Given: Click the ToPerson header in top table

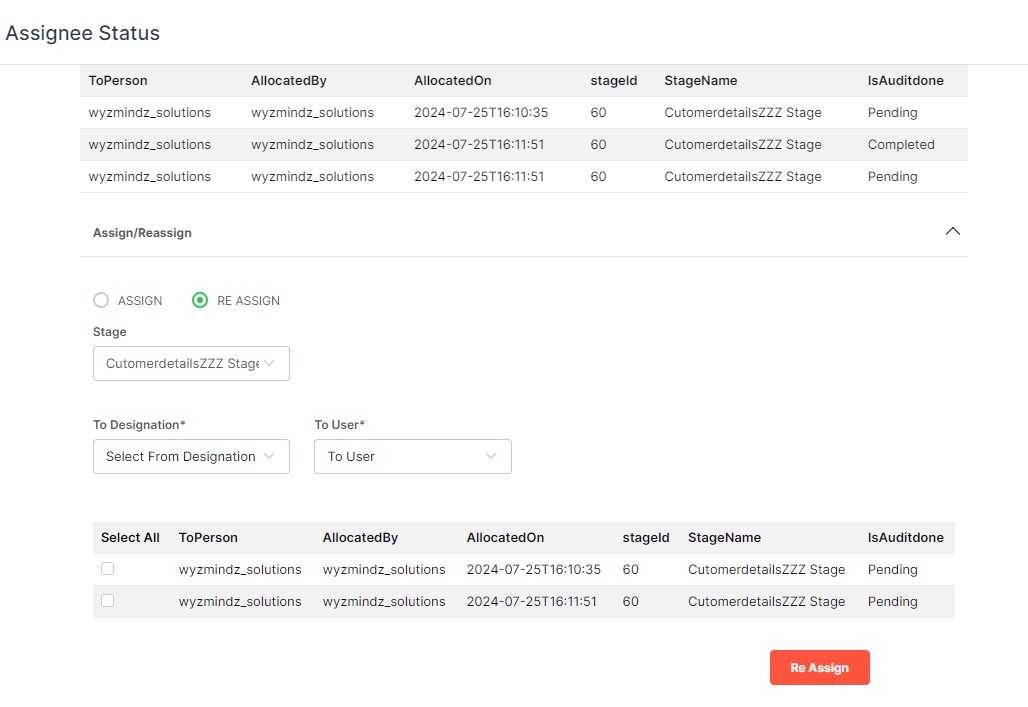Looking at the screenshot, I should point(118,81).
